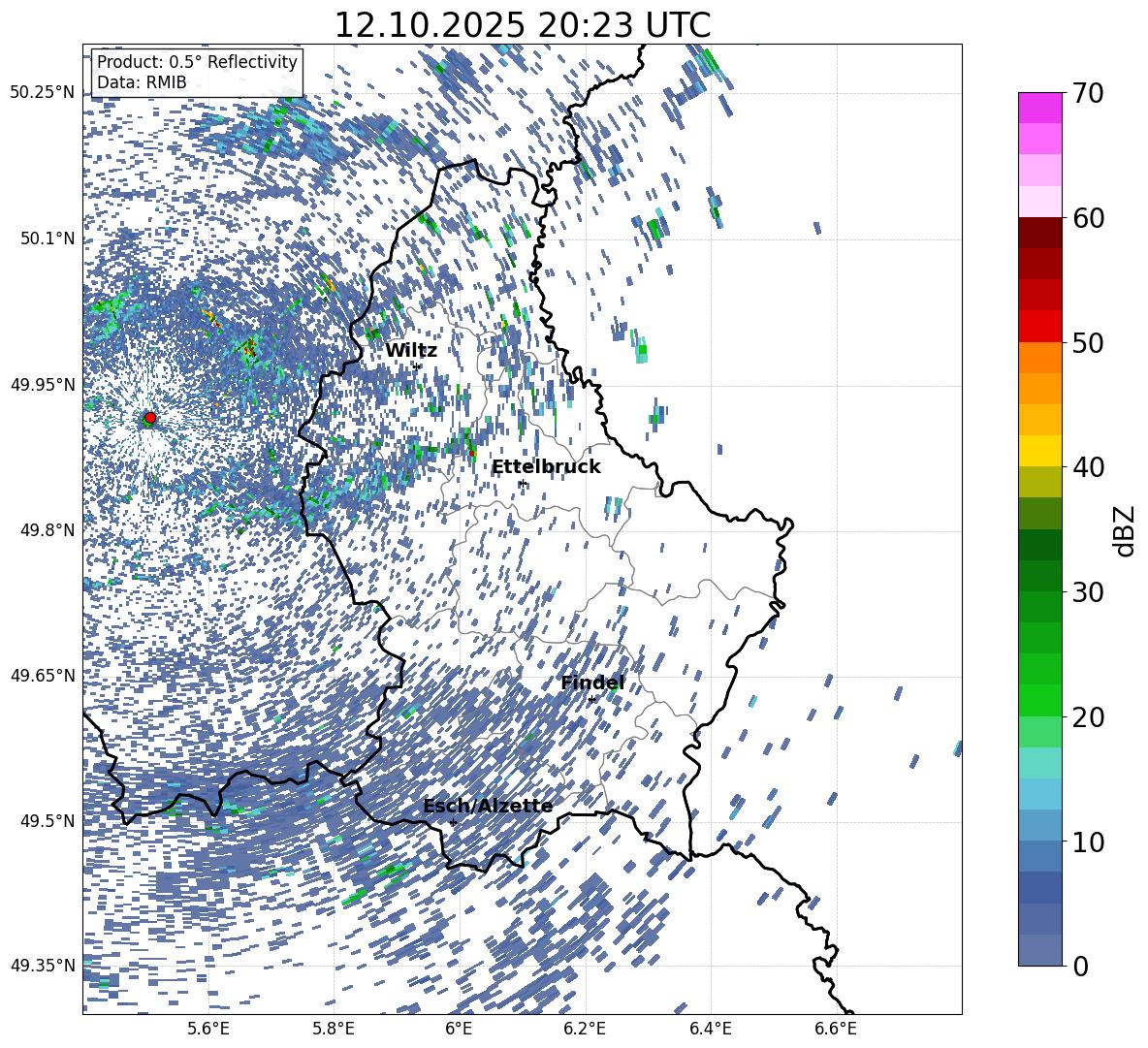The image size is (1148, 1048).
Task: Click the 49.65°N latitude tick label
Action: pyautogui.click(x=44, y=676)
